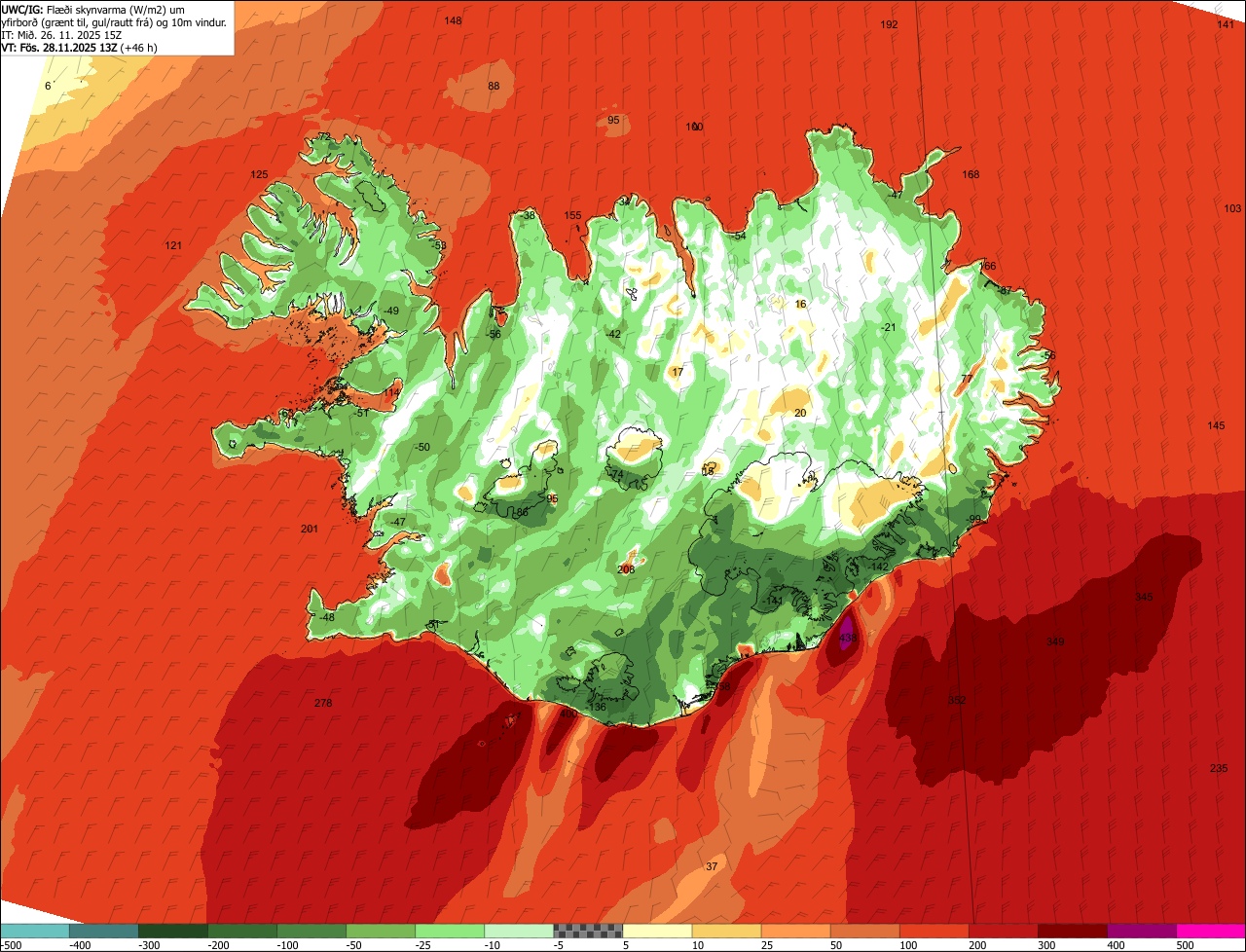Click the legend swatch between 5 and 10
This screenshot has width=1246, height=952.
pyautogui.click(x=657, y=931)
